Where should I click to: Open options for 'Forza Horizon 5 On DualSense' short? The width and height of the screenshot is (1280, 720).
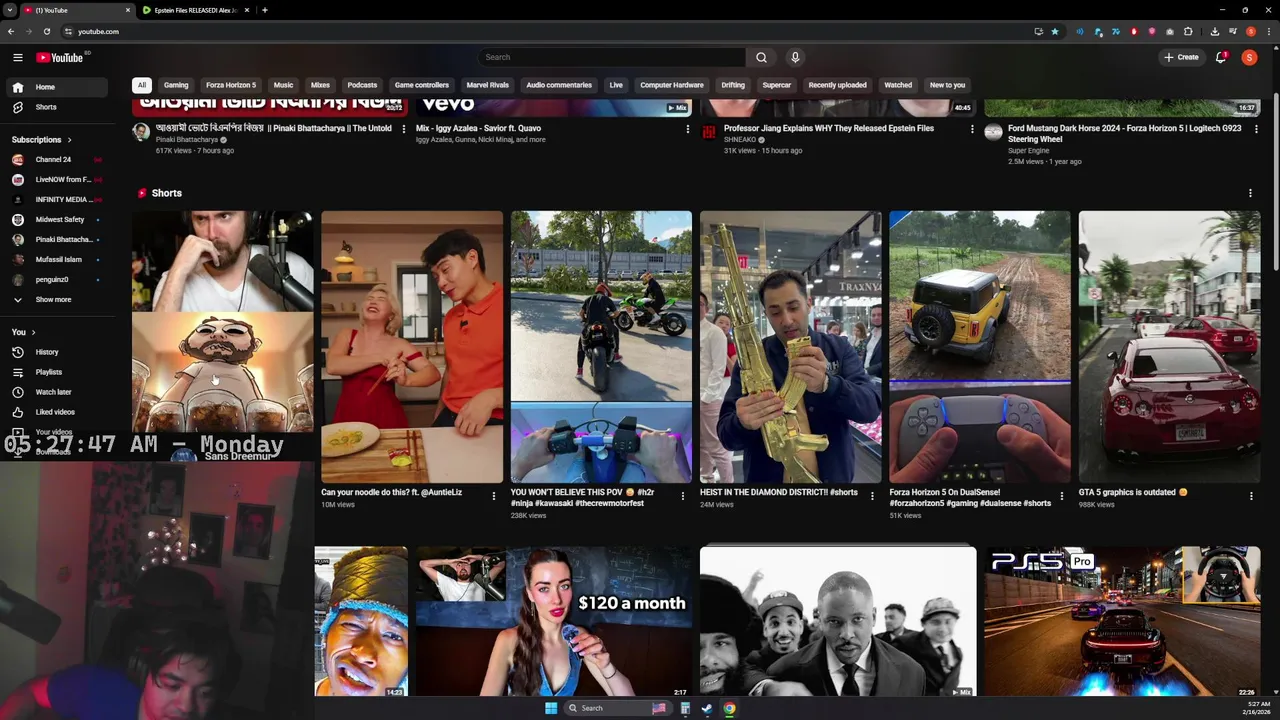click(x=1061, y=495)
